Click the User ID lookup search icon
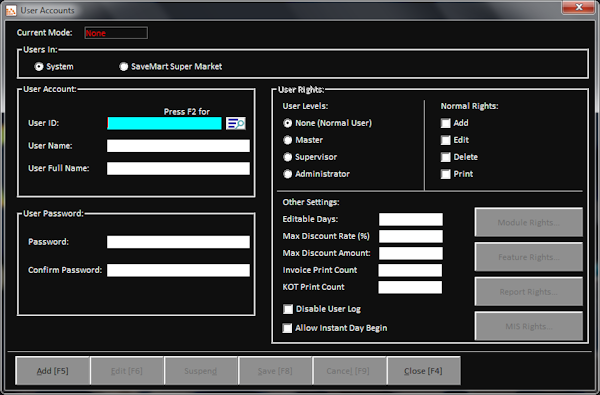The image size is (600, 395). (x=236, y=123)
